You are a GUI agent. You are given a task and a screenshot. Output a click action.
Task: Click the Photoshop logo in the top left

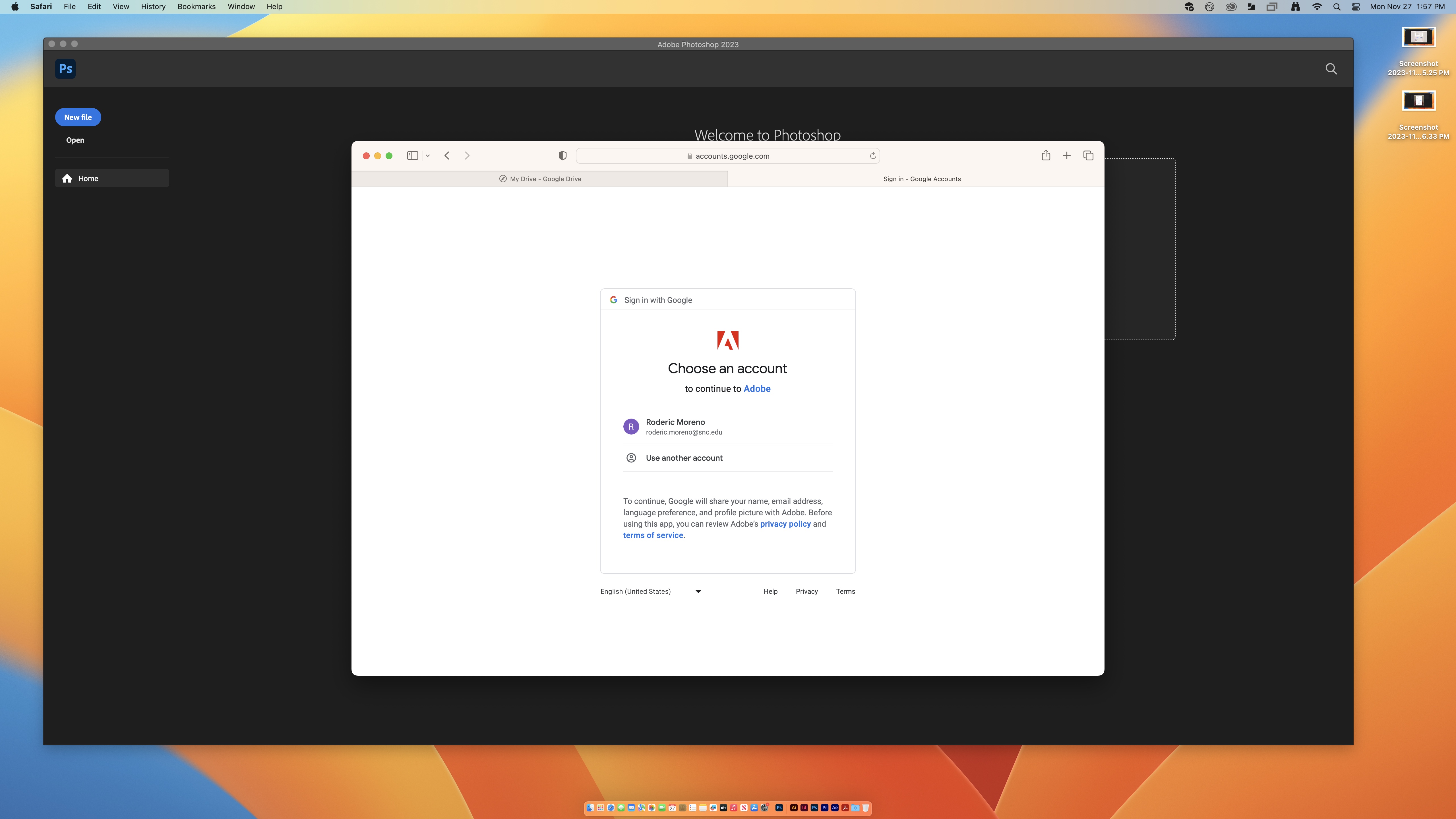click(x=66, y=68)
